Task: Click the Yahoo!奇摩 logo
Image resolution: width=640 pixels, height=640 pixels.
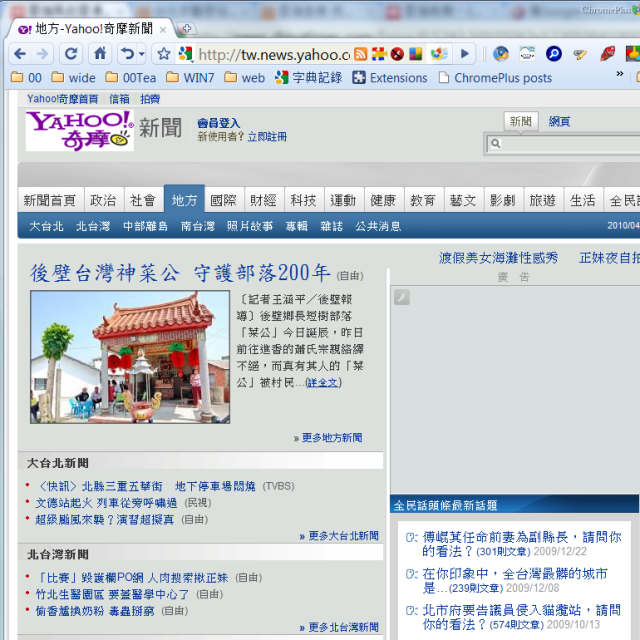Action: [80, 131]
